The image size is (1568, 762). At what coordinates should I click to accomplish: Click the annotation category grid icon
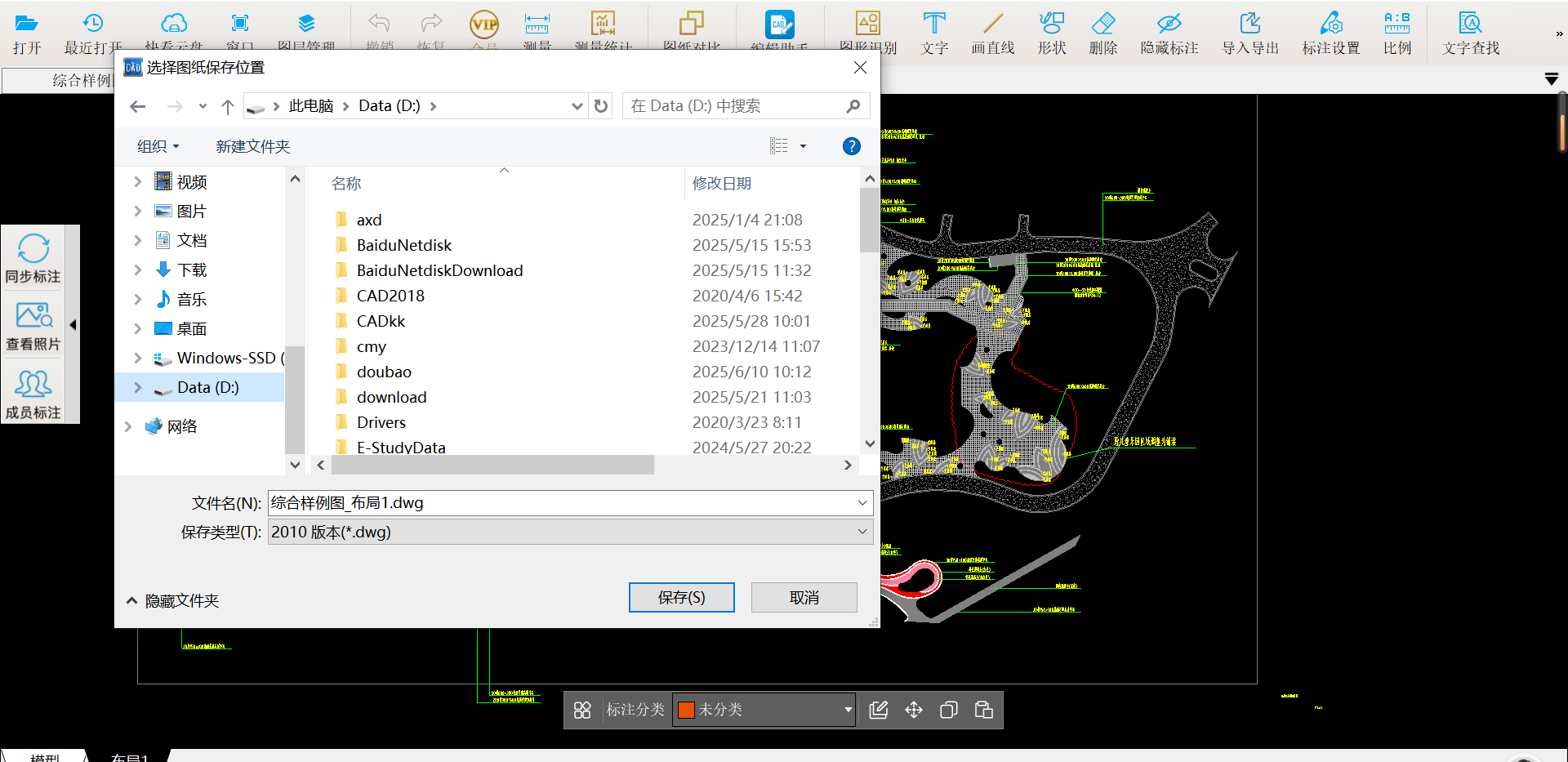click(582, 710)
